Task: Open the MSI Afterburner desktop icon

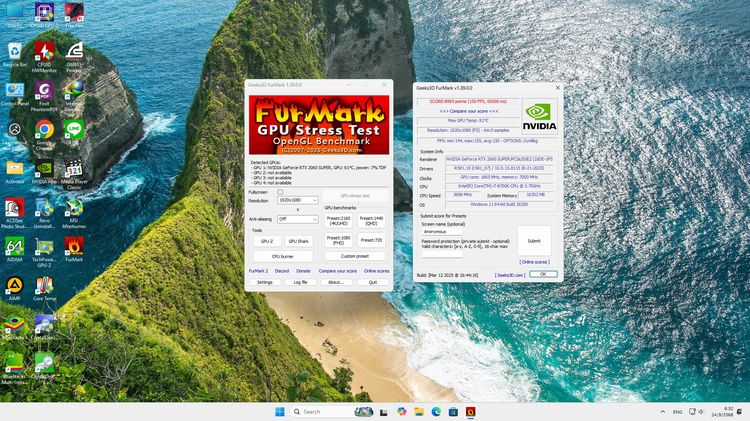Action: coord(74,211)
